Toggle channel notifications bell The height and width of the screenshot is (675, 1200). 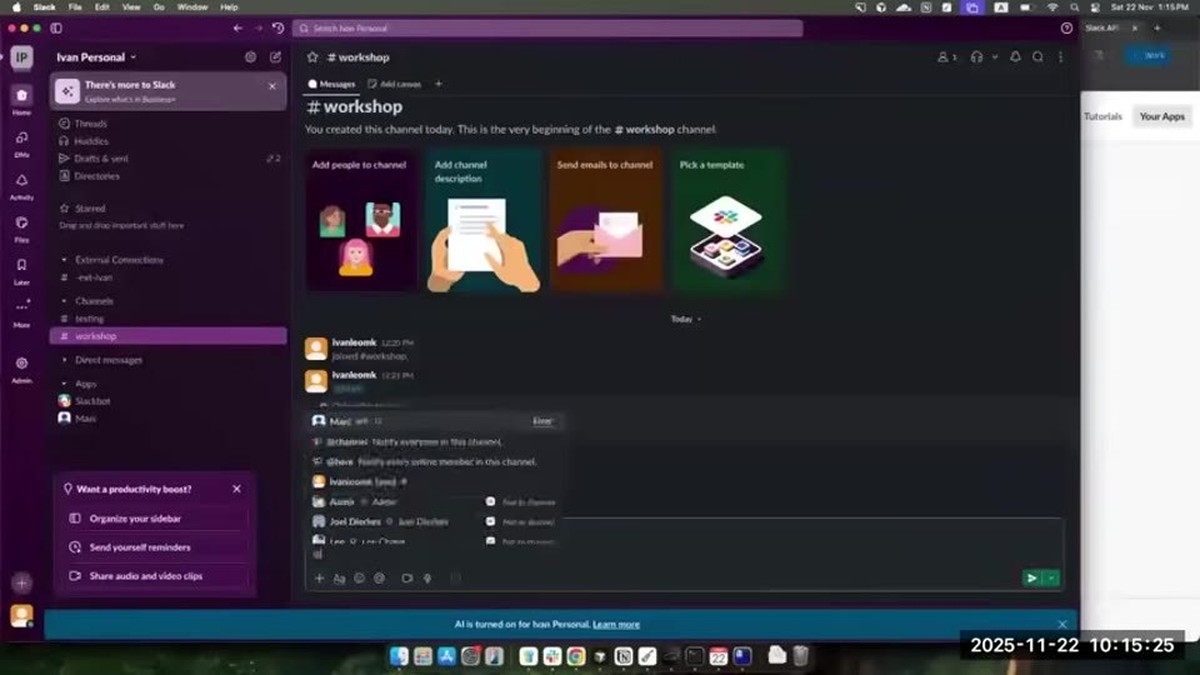point(1016,57)
